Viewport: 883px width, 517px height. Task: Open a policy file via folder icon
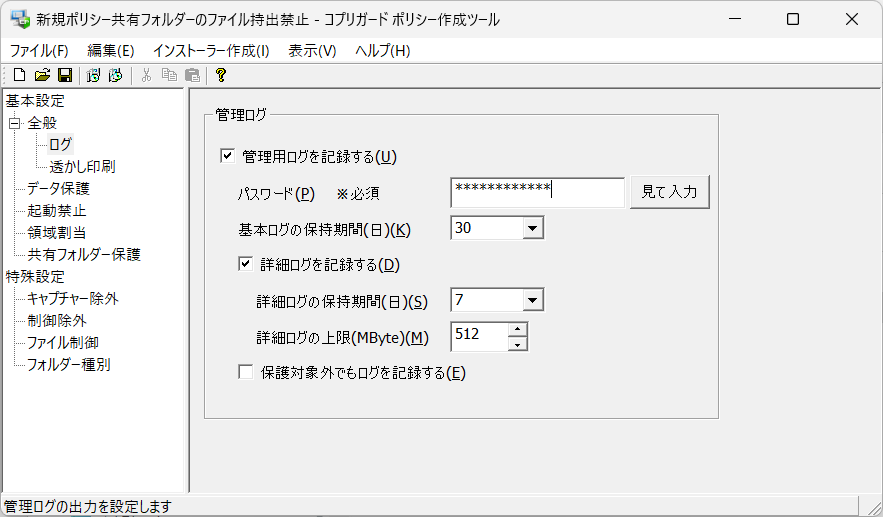(x=42, y=75)
